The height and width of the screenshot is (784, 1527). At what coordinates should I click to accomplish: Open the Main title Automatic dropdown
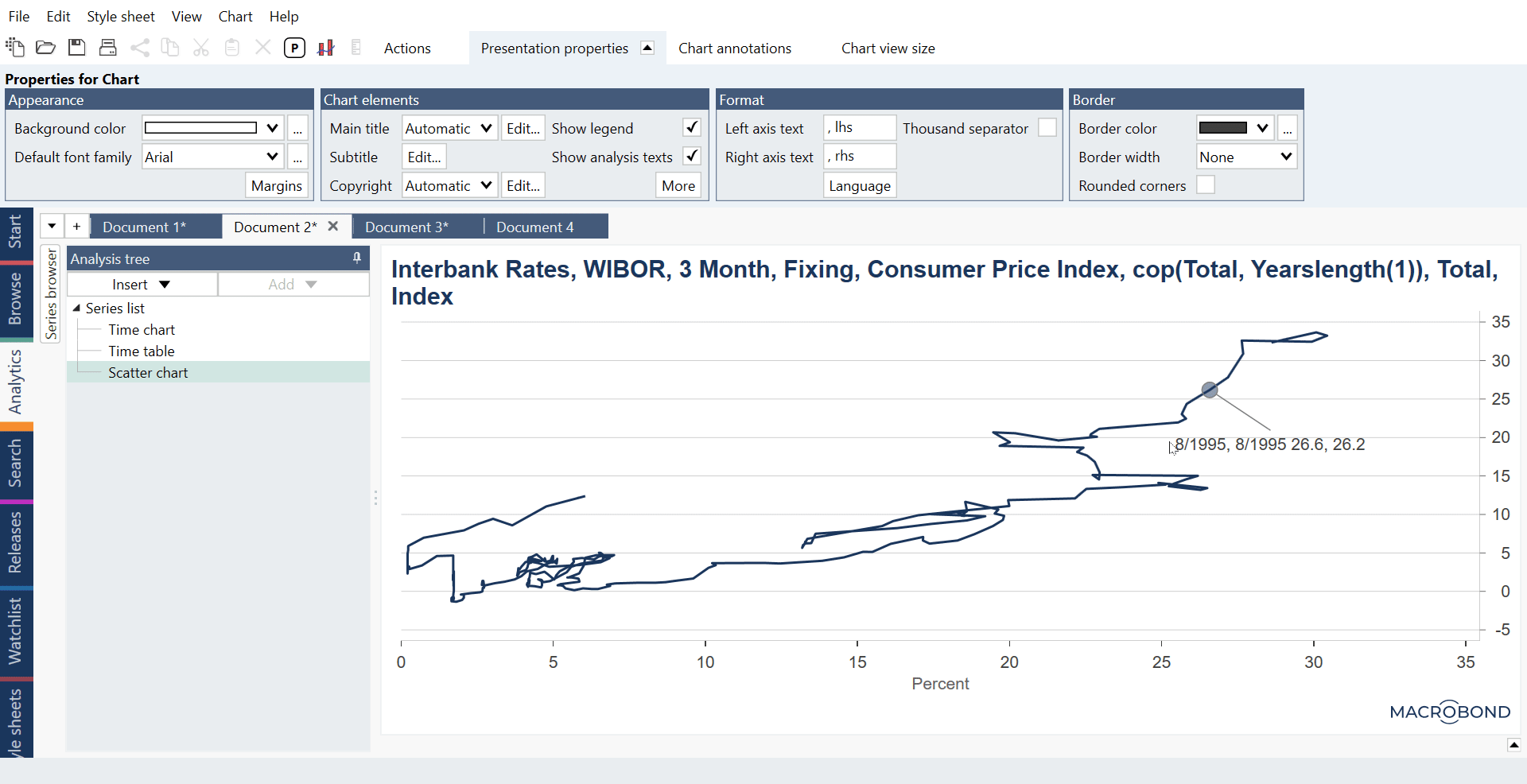449,127
